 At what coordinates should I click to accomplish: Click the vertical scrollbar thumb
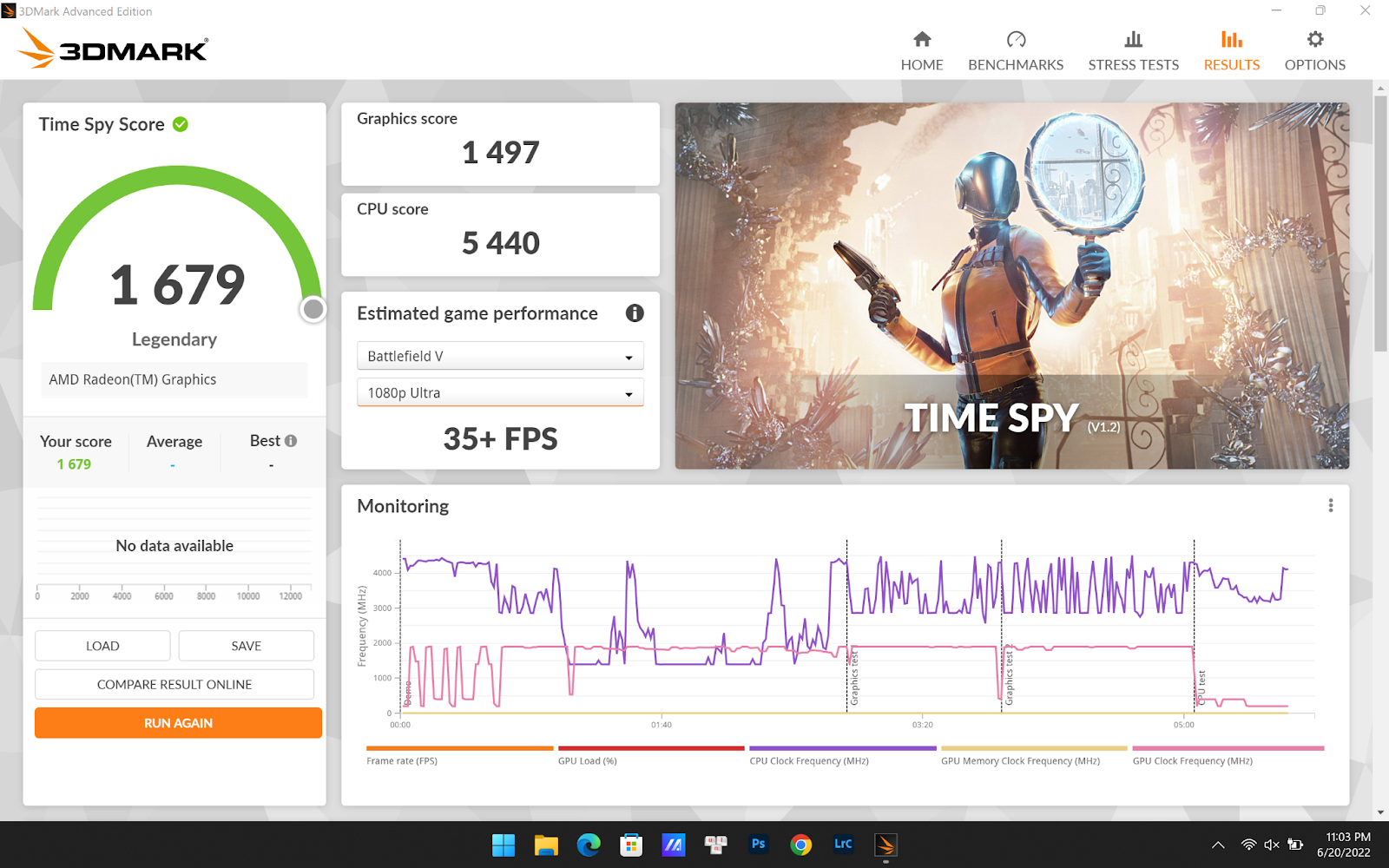tap(1380, 223)
